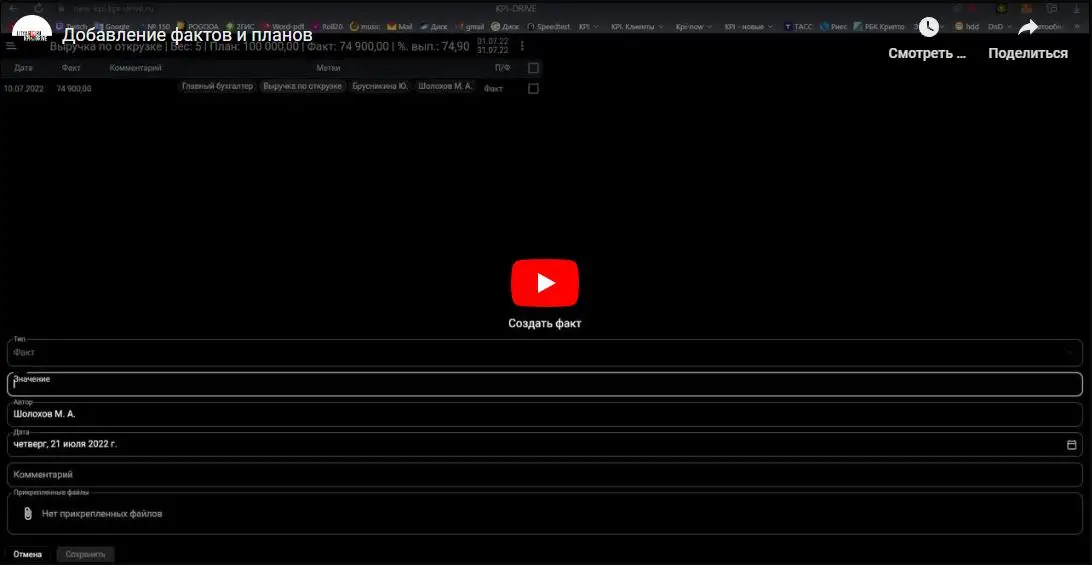
Task: Click the Share arrow icon
Action: [x=1028, y=27]
